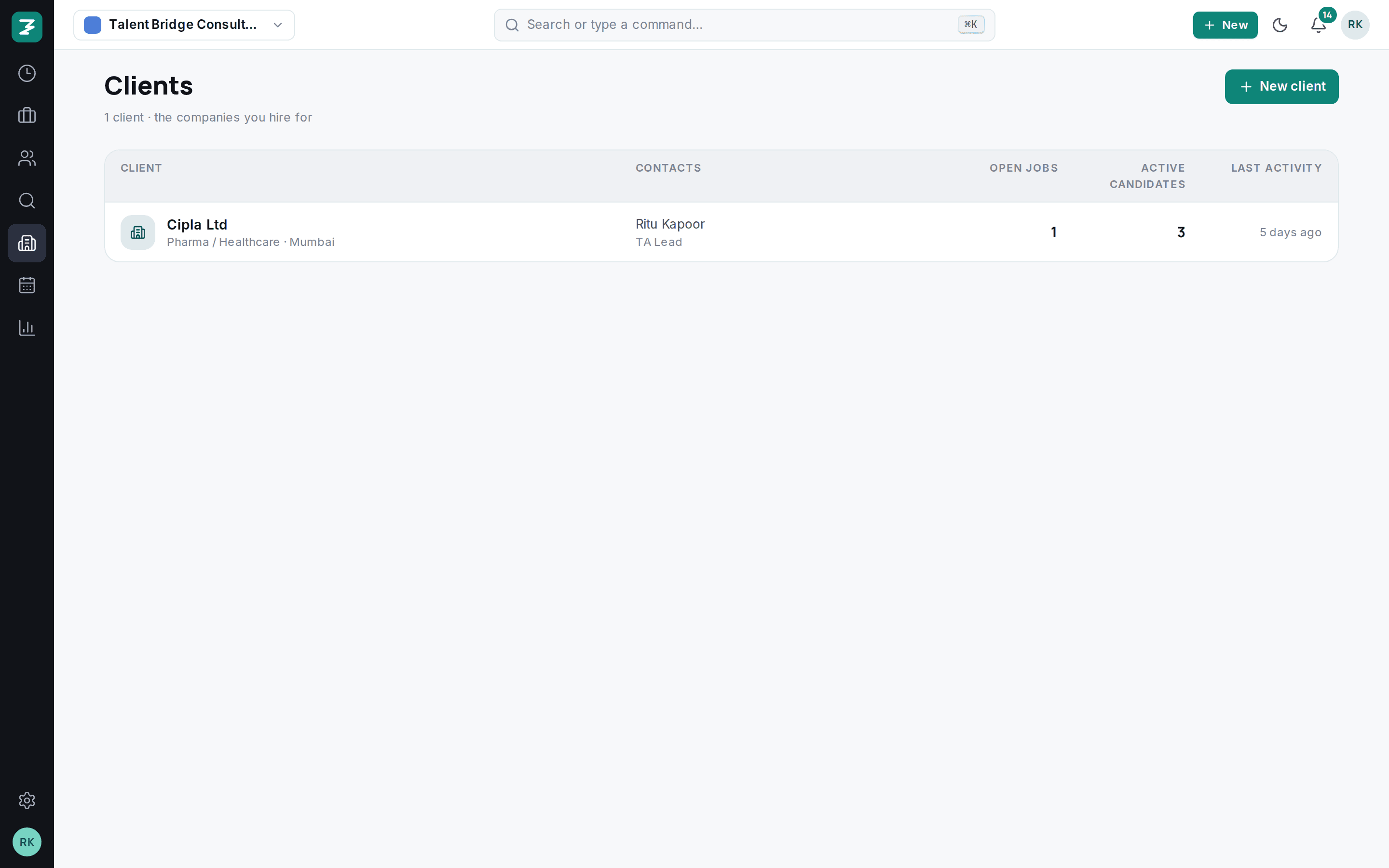Click the Z app logo in sidebar
This screenshot has width=1389, height=868.
tap(27, 27)
